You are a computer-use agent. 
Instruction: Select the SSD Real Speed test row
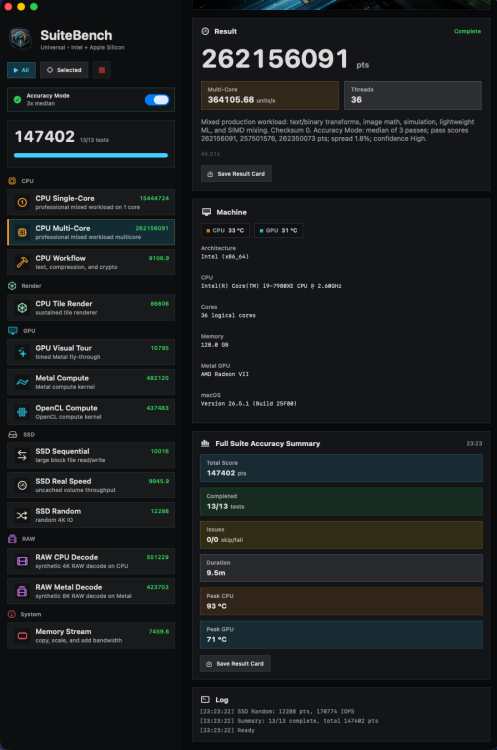[x=91, y=485]
